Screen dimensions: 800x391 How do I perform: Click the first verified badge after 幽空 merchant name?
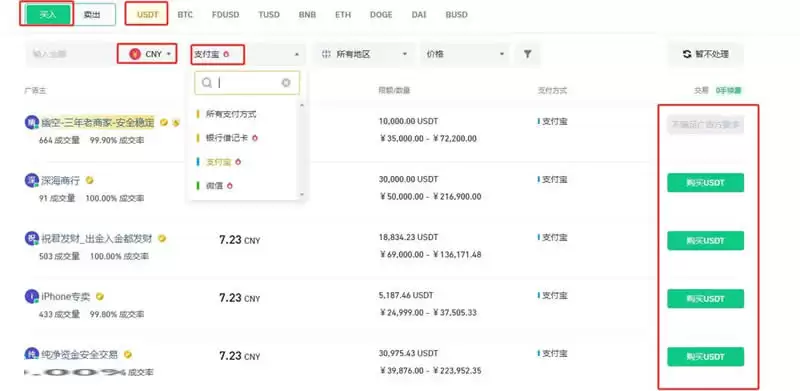pos(164,123)
